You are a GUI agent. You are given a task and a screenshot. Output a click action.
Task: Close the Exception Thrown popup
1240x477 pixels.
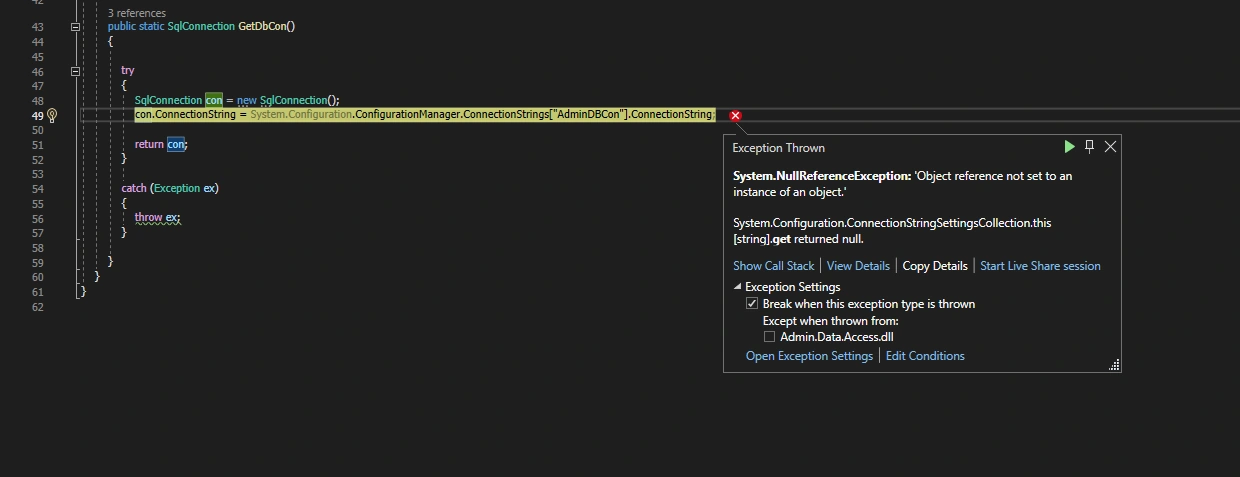pos(1110,147)
